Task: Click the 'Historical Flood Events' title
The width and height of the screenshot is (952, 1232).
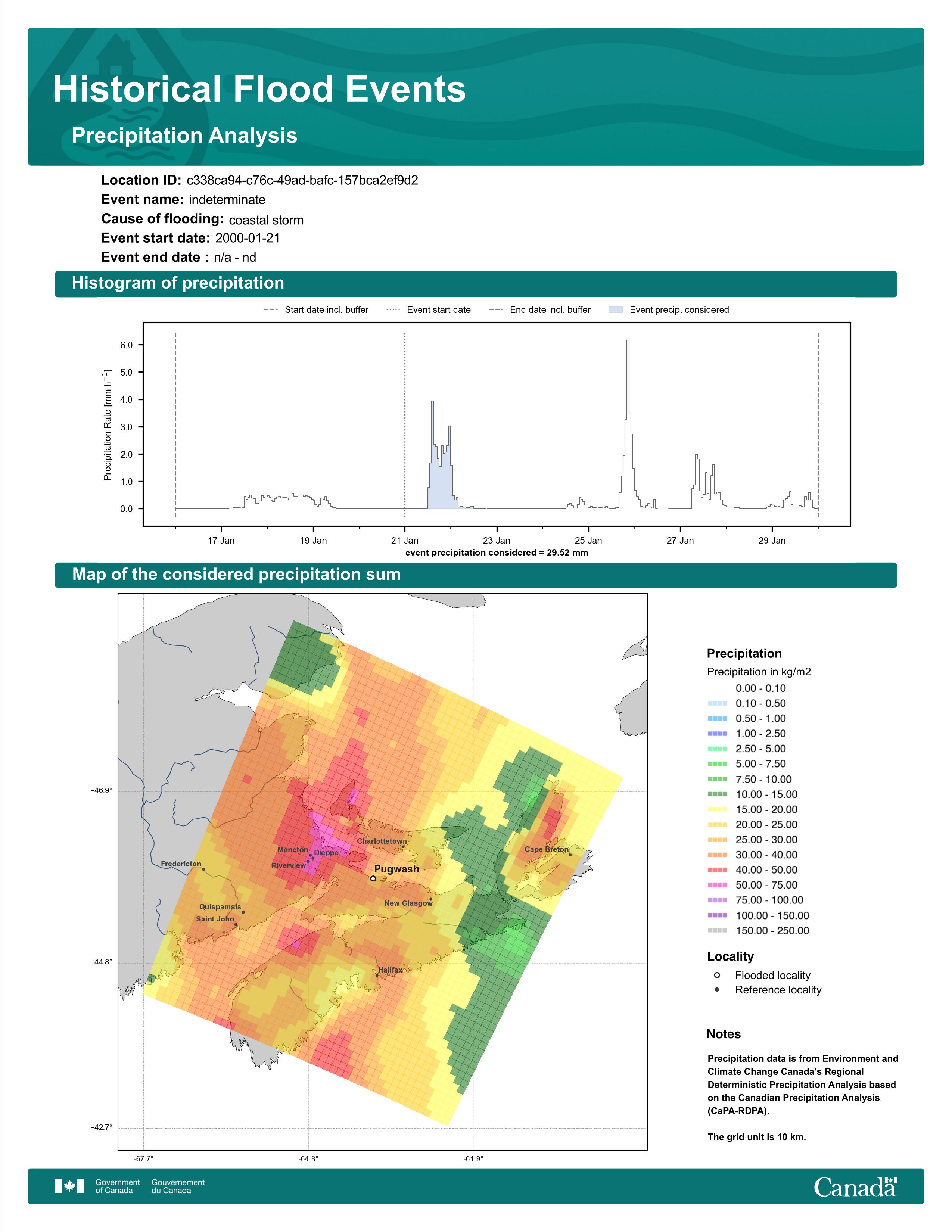Action: 259,89
